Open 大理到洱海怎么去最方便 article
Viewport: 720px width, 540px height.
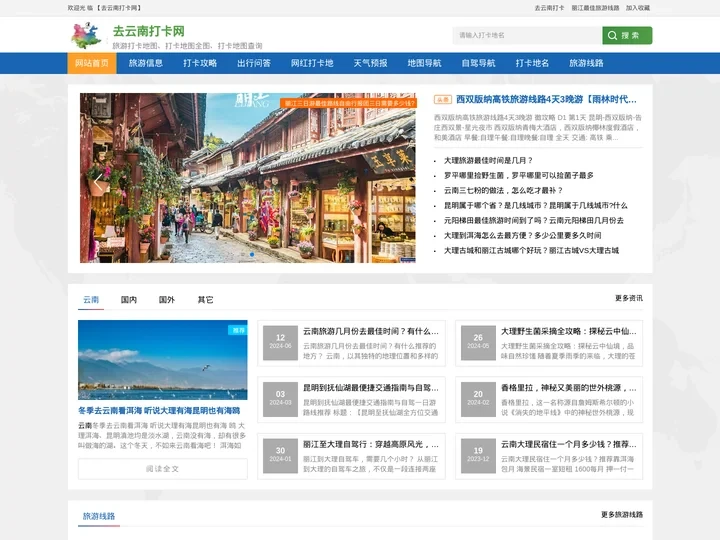point(523,236)
